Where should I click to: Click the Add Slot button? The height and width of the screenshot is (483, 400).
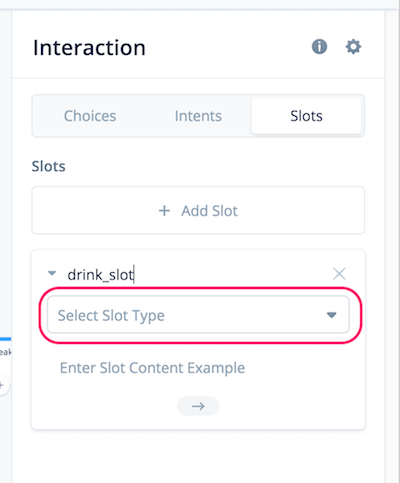[x=198, y=210]
